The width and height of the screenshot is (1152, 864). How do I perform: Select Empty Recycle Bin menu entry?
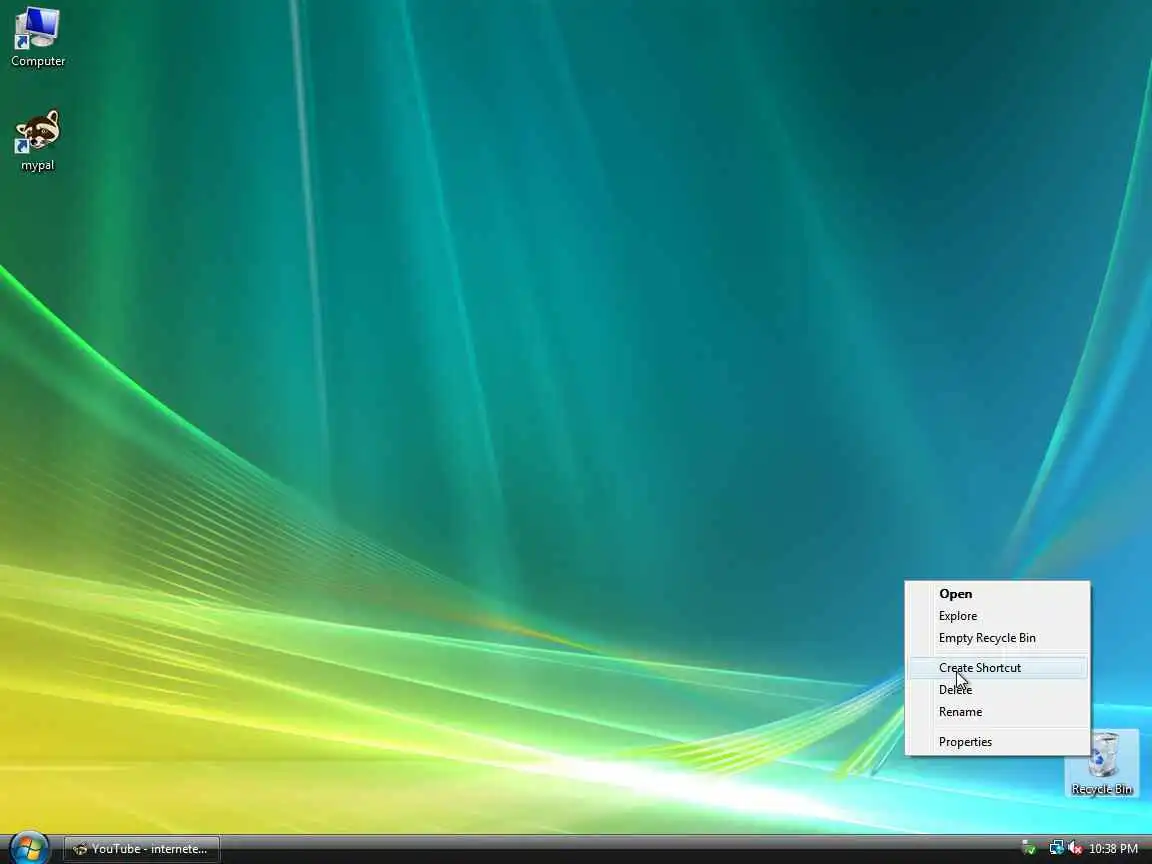[998, 638]
